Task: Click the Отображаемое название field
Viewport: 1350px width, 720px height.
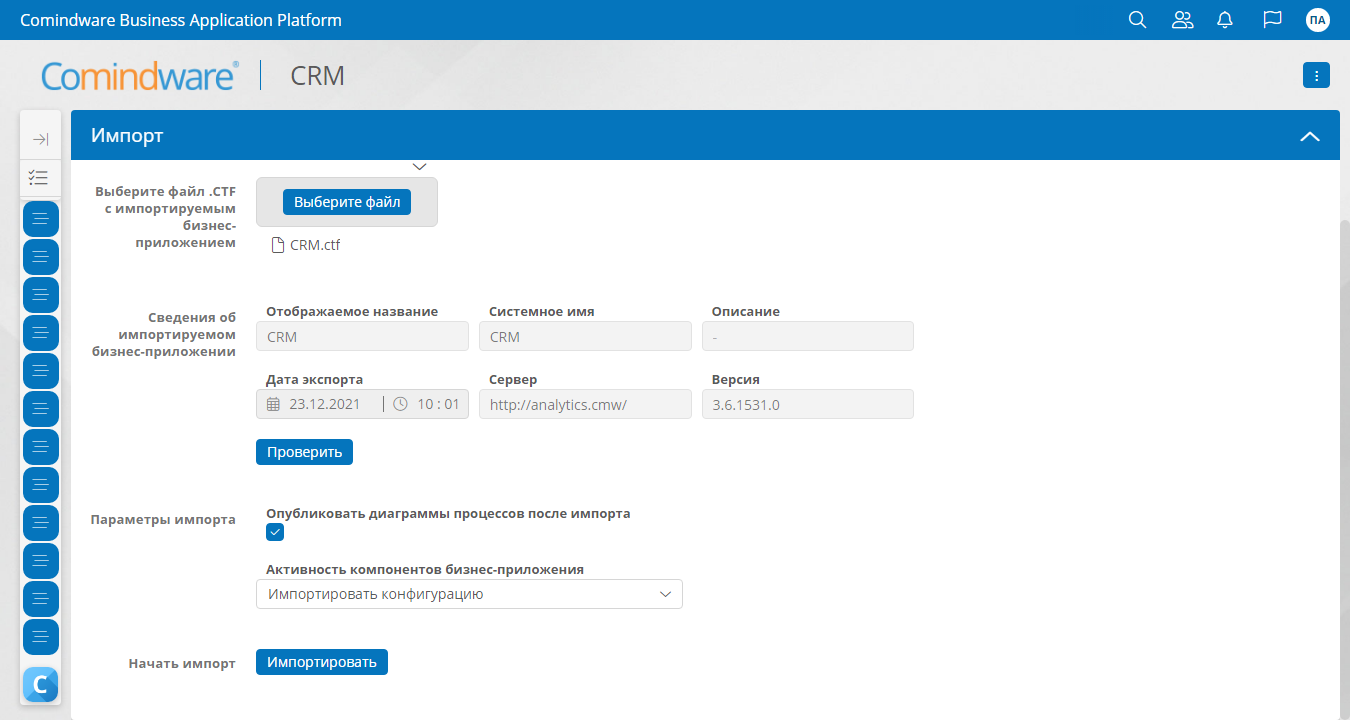Action: (362, 336)
